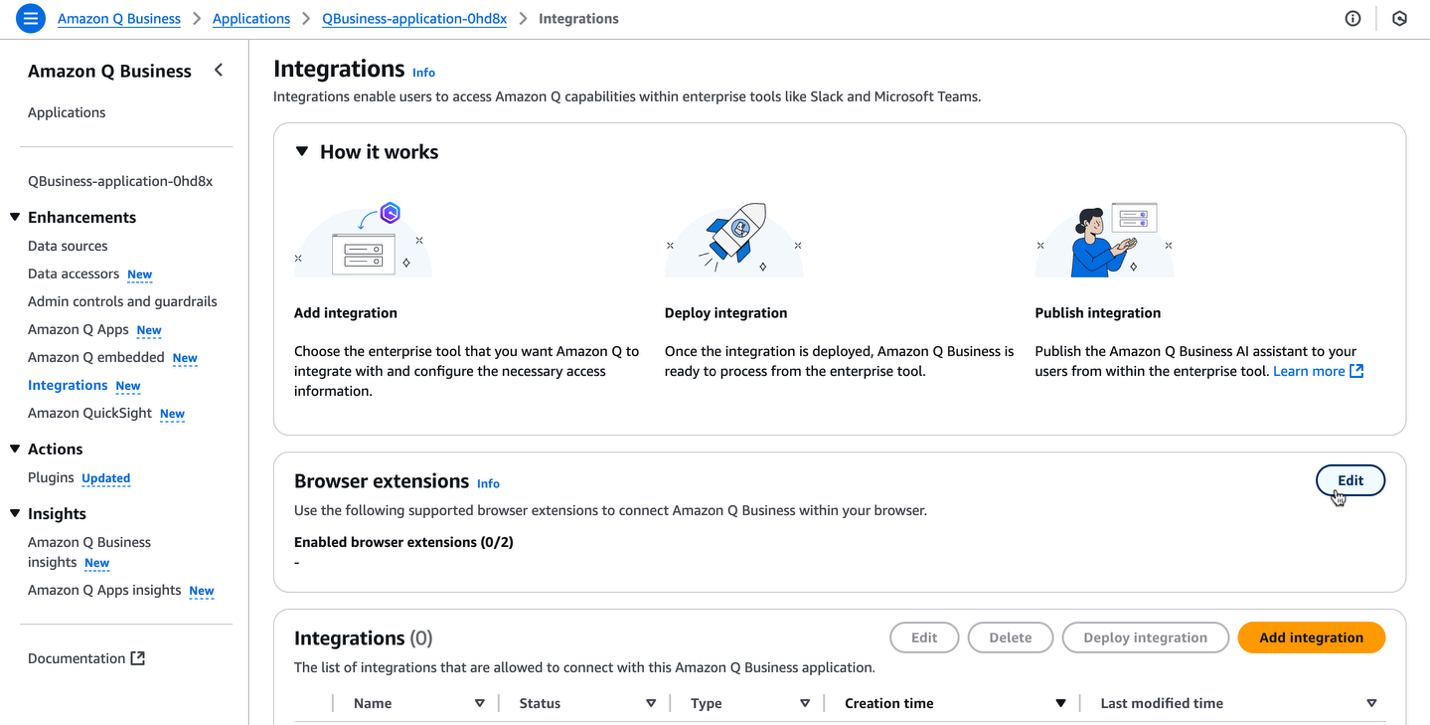The image size is (1430, 725).
Task: Sort by Name column arrow
Action: pos(479,703)
